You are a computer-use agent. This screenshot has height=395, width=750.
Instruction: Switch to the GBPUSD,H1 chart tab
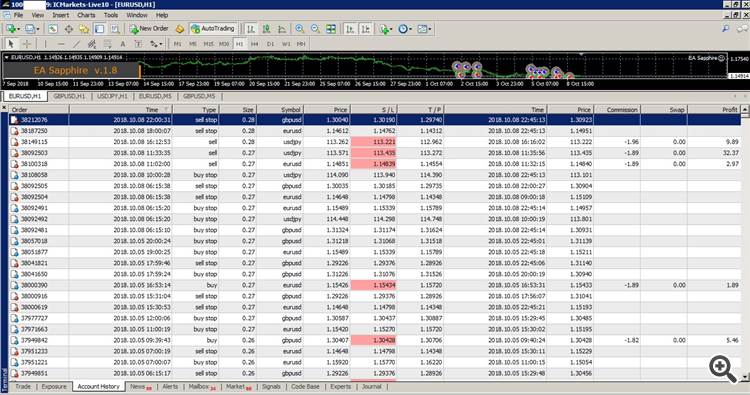click(69, 96)
